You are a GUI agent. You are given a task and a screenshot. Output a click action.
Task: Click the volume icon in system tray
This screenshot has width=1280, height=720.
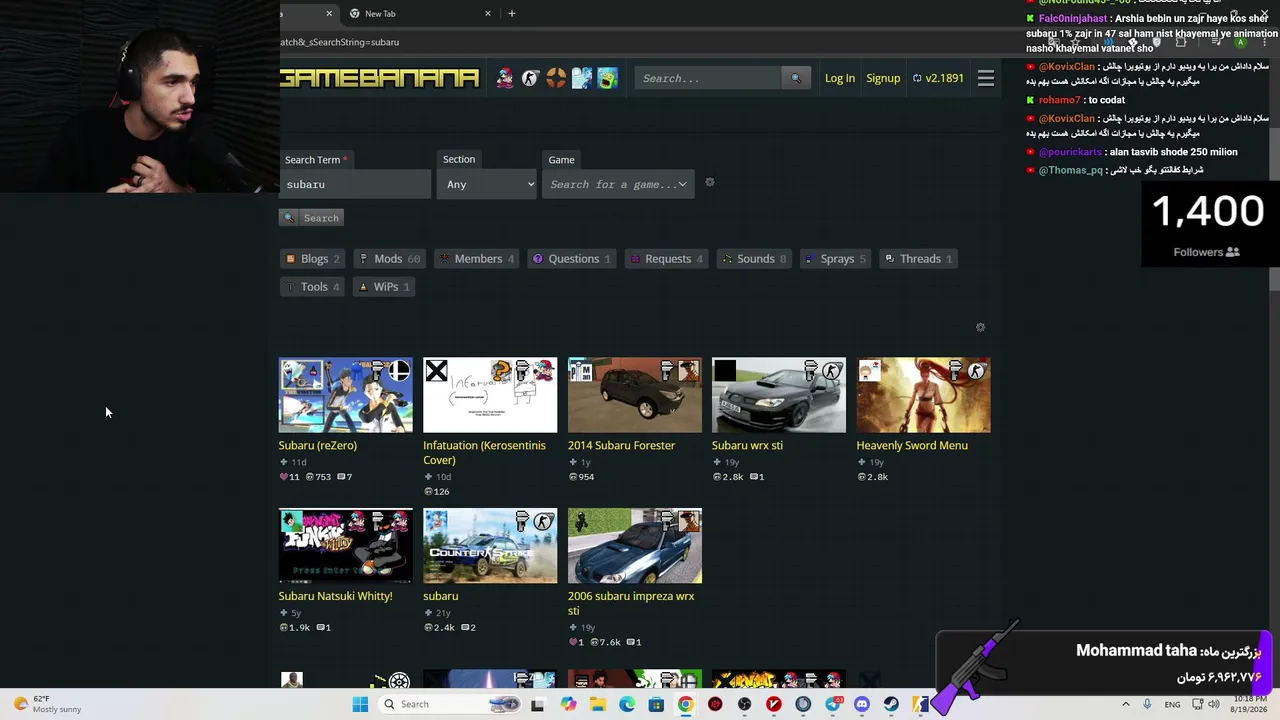1214,704
